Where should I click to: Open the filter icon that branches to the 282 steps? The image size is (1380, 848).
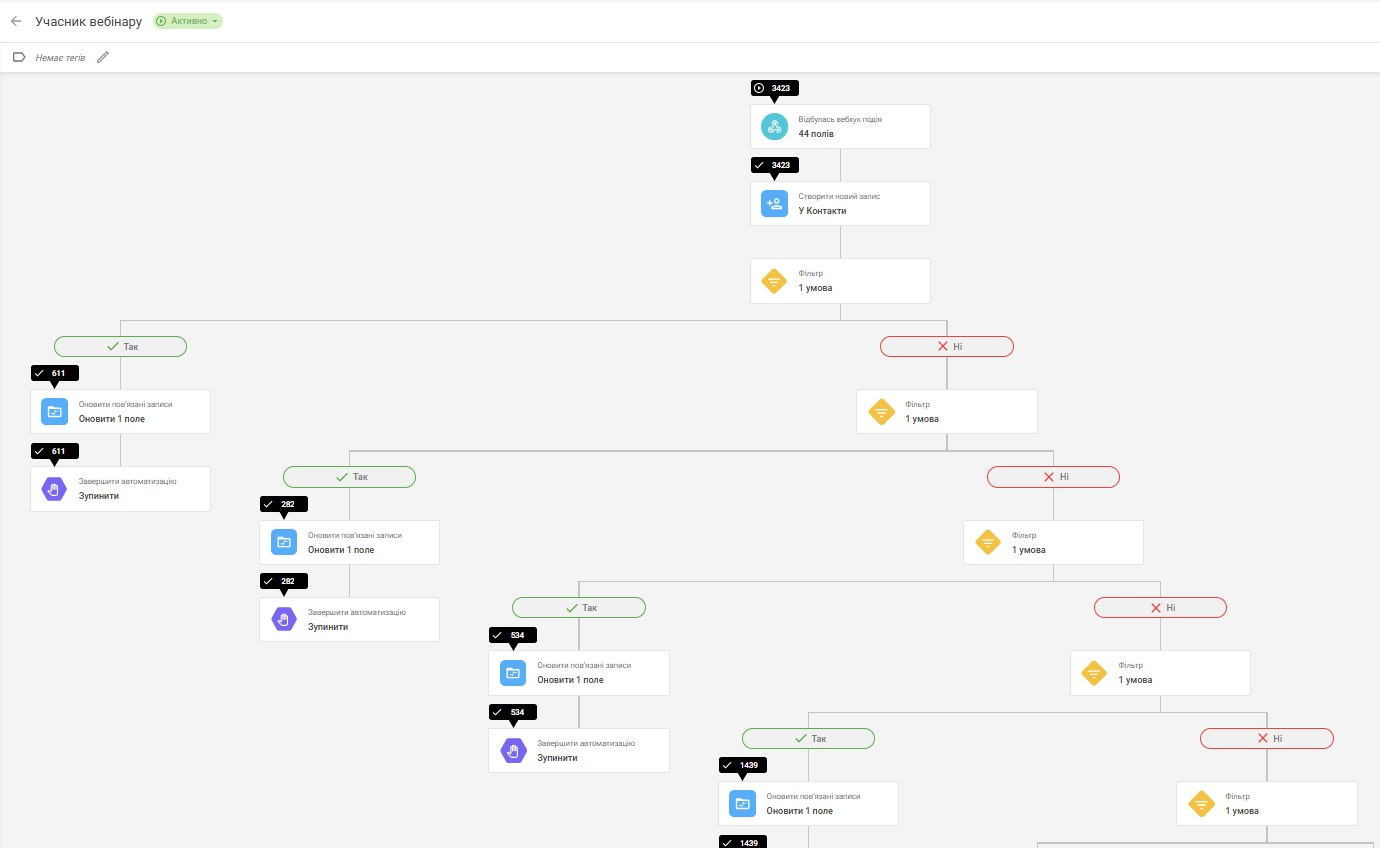881,411
